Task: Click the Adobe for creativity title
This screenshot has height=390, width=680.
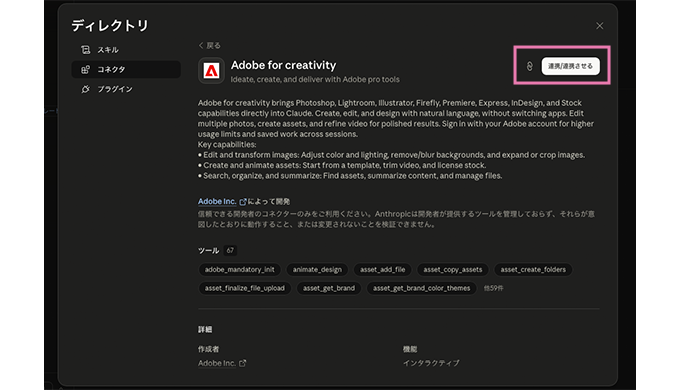Action: click(283, 66)
